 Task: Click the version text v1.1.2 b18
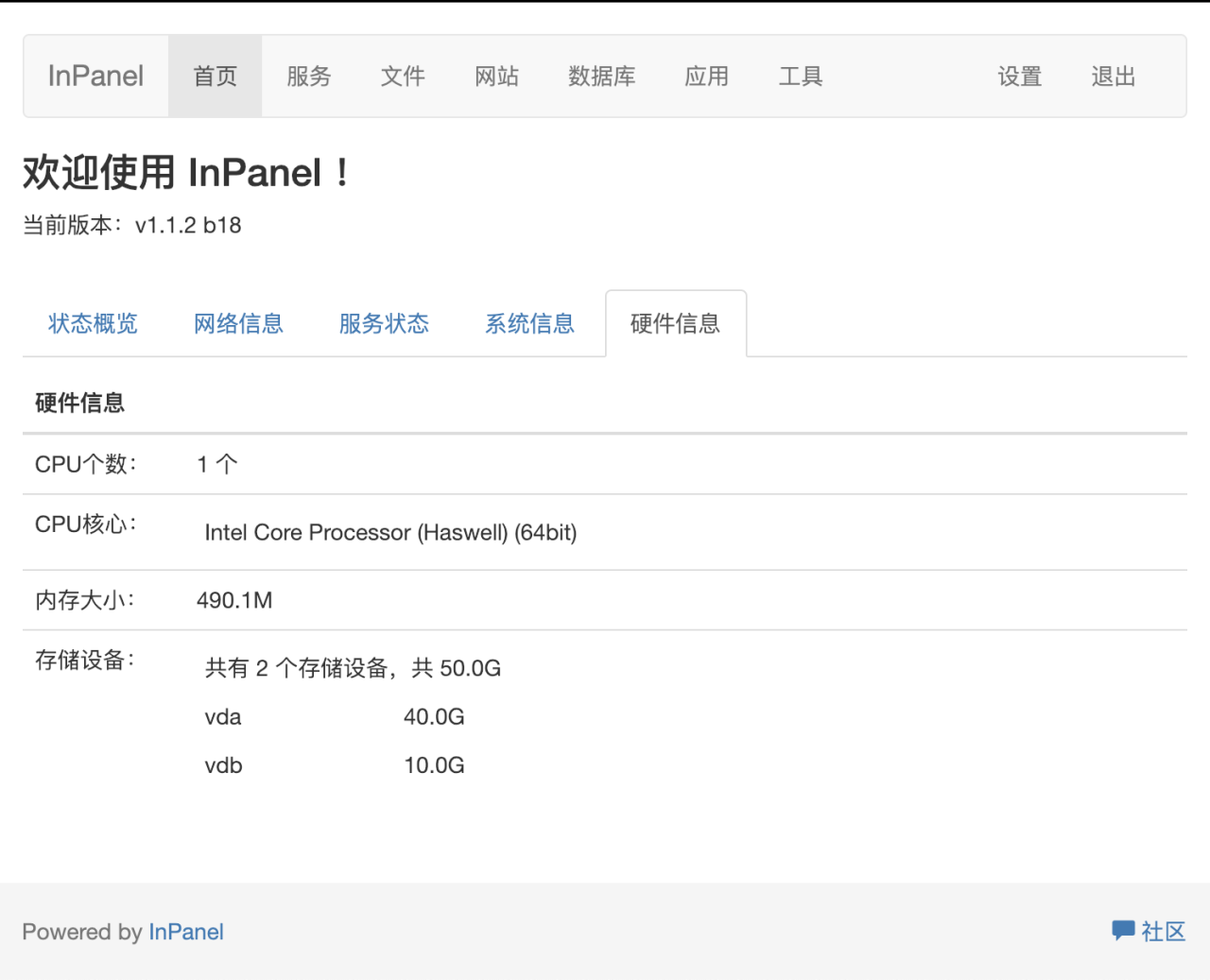point(188,225)
